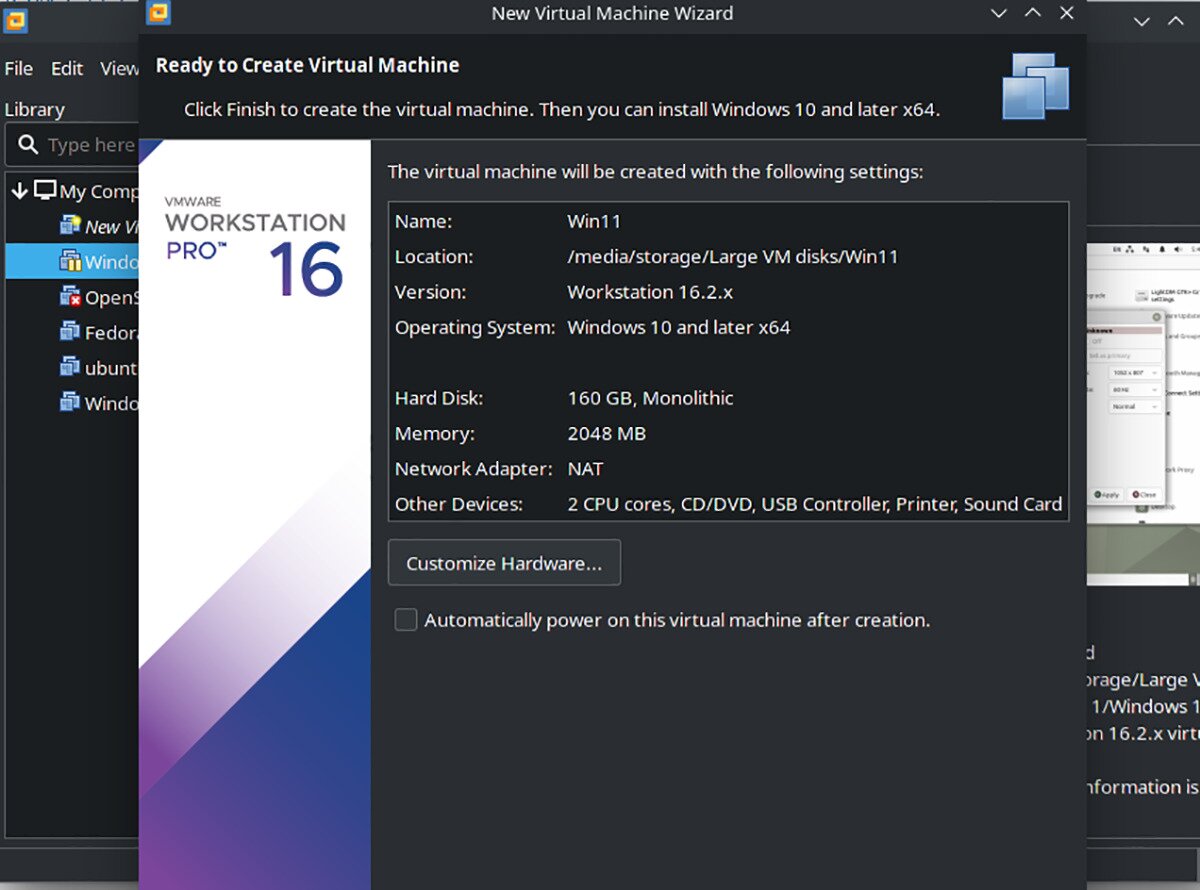Viewport: 1200px width, 890px height.
Task: Open the Edit menu
Action: tap(66, 68)
